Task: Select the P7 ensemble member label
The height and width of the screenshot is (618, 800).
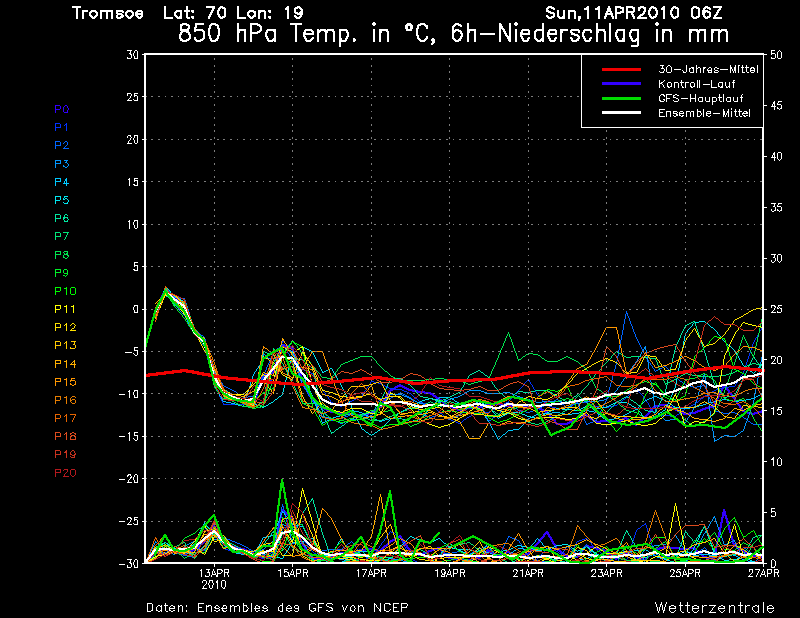Action: point(62,236)
